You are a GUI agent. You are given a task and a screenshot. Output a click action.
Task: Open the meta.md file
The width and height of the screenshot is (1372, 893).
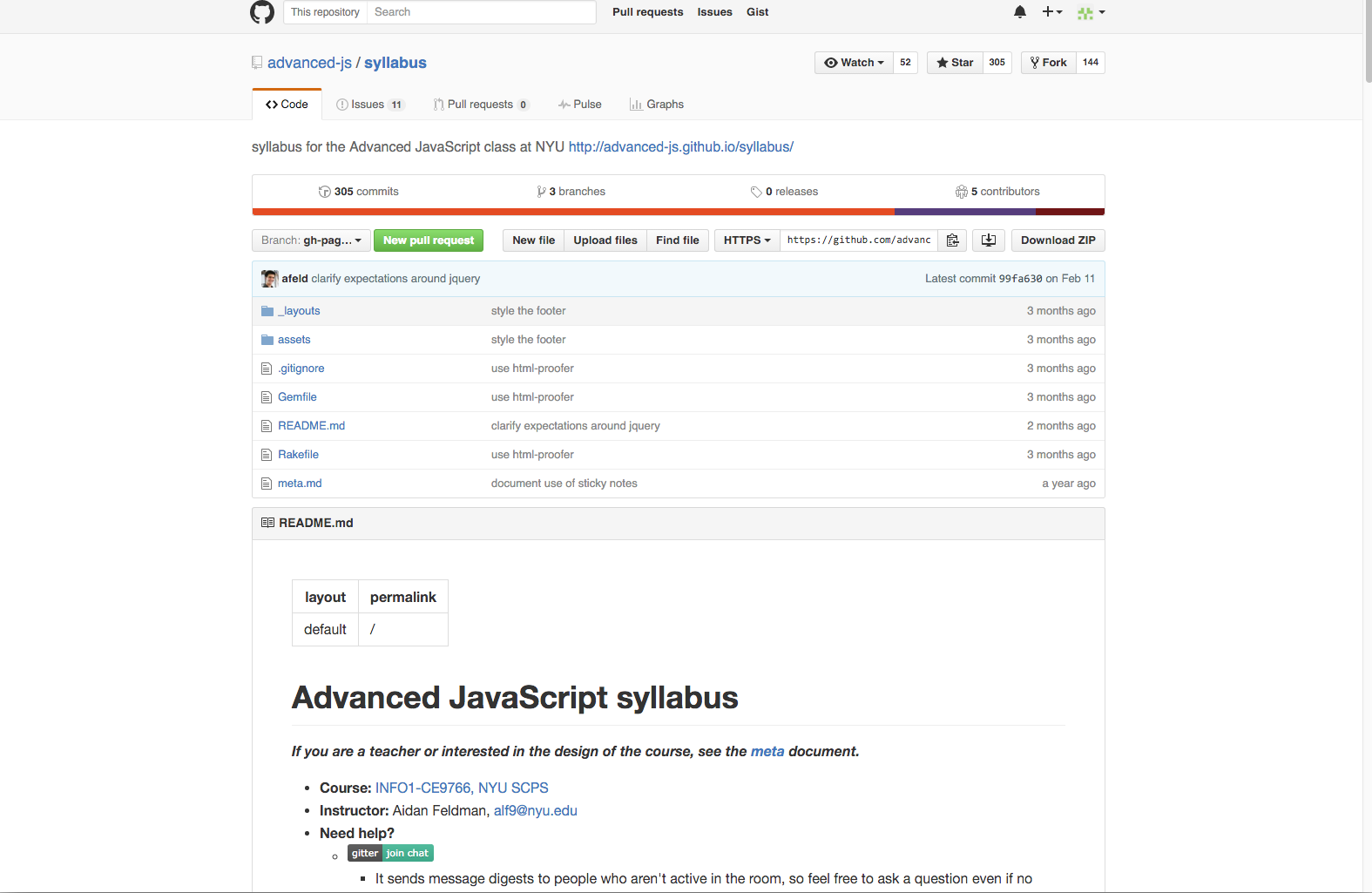pyautogui.click(x=300, y=484)
